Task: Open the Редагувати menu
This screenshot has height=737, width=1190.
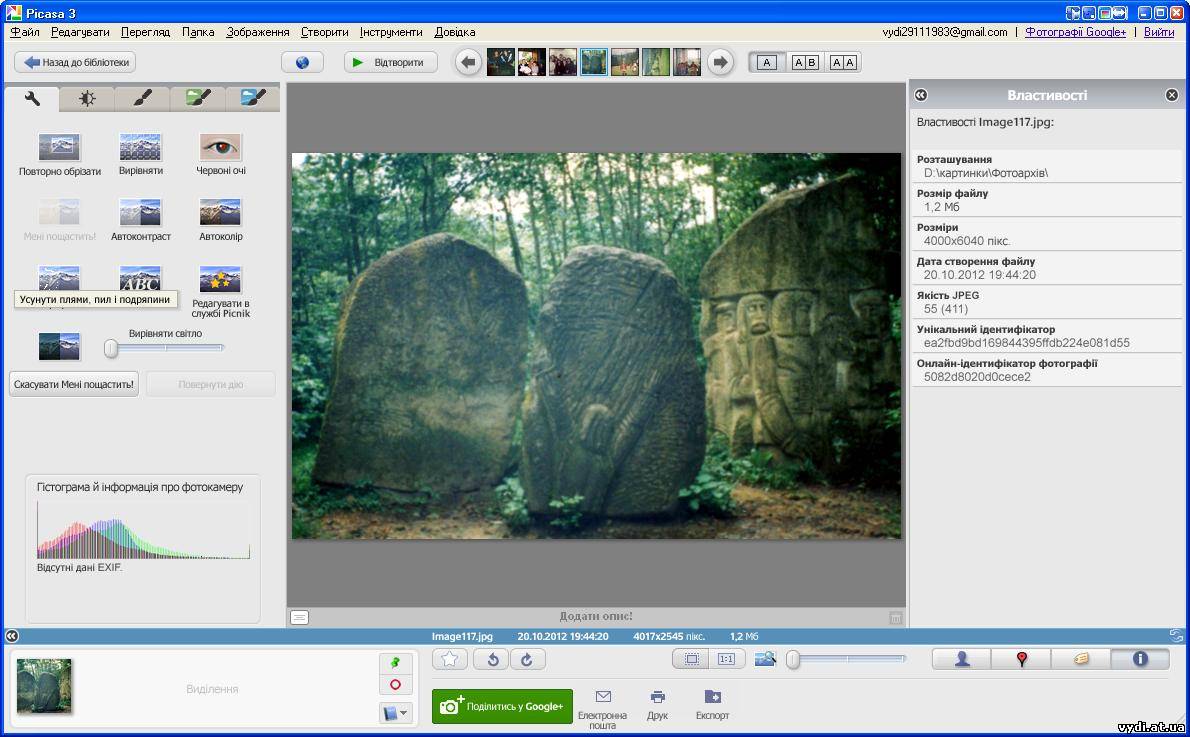Action: point(80,32)
